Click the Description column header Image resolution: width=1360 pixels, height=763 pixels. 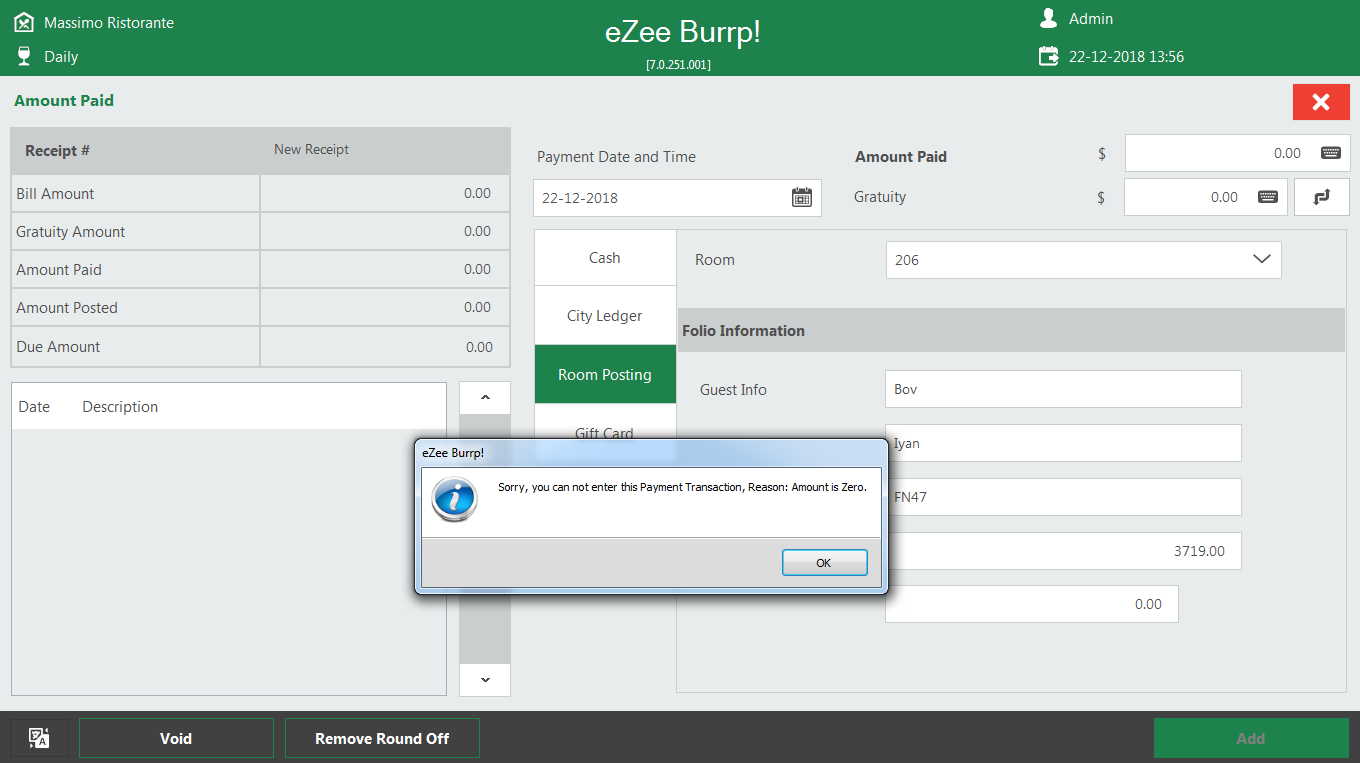coord(120,407)
